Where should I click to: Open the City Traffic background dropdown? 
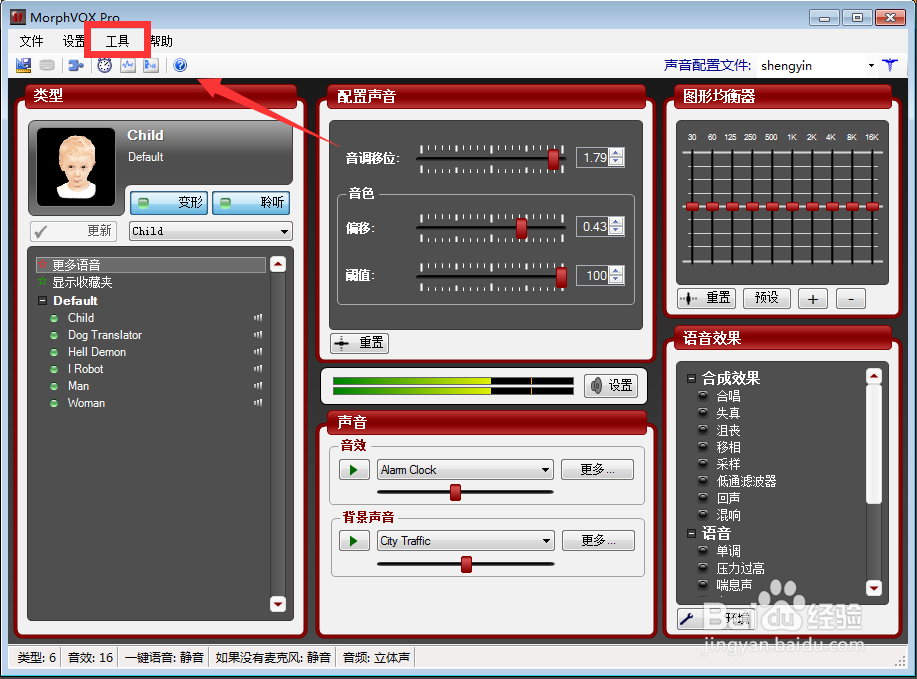(x=465, y=541)
